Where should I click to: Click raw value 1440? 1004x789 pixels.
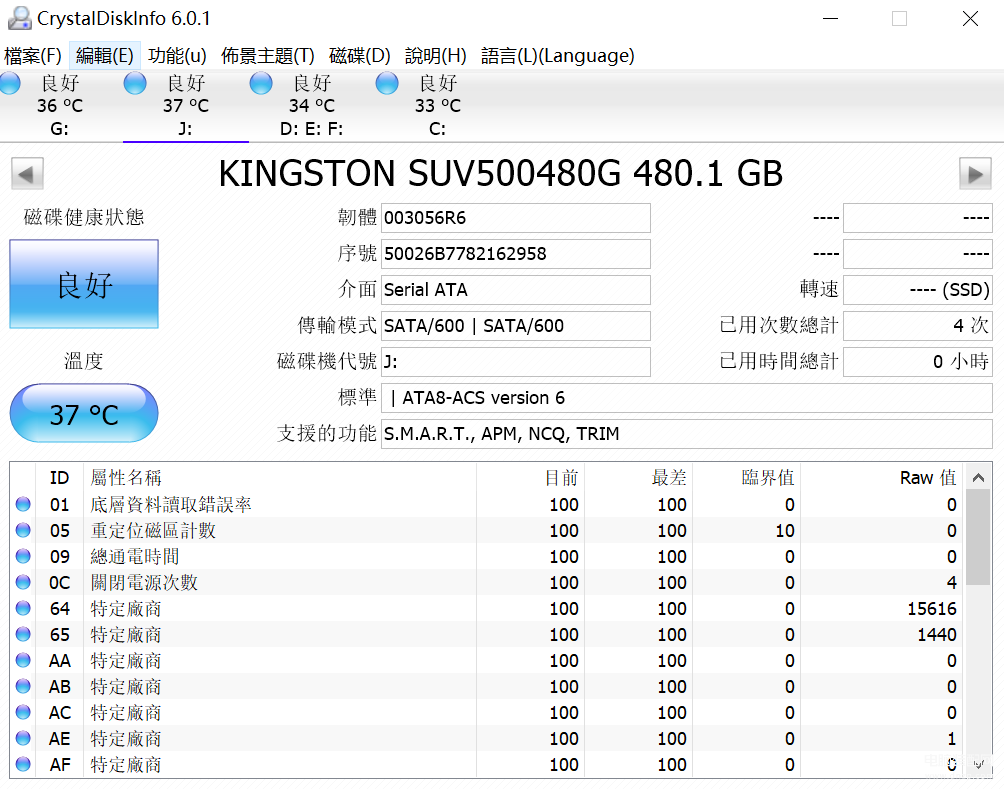coord(937,635)
